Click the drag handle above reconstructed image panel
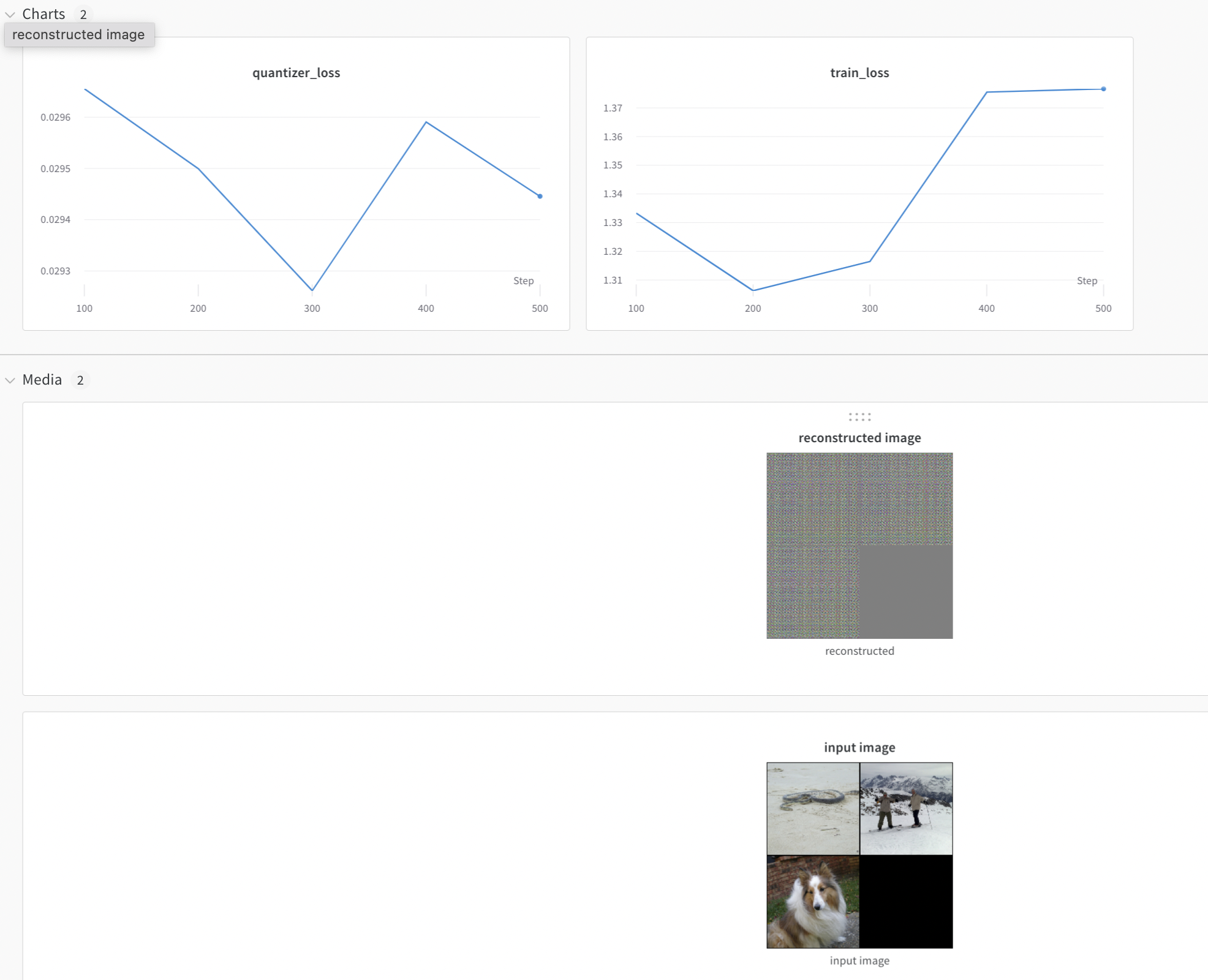1208x980 pixels. (x=859, y=417)
